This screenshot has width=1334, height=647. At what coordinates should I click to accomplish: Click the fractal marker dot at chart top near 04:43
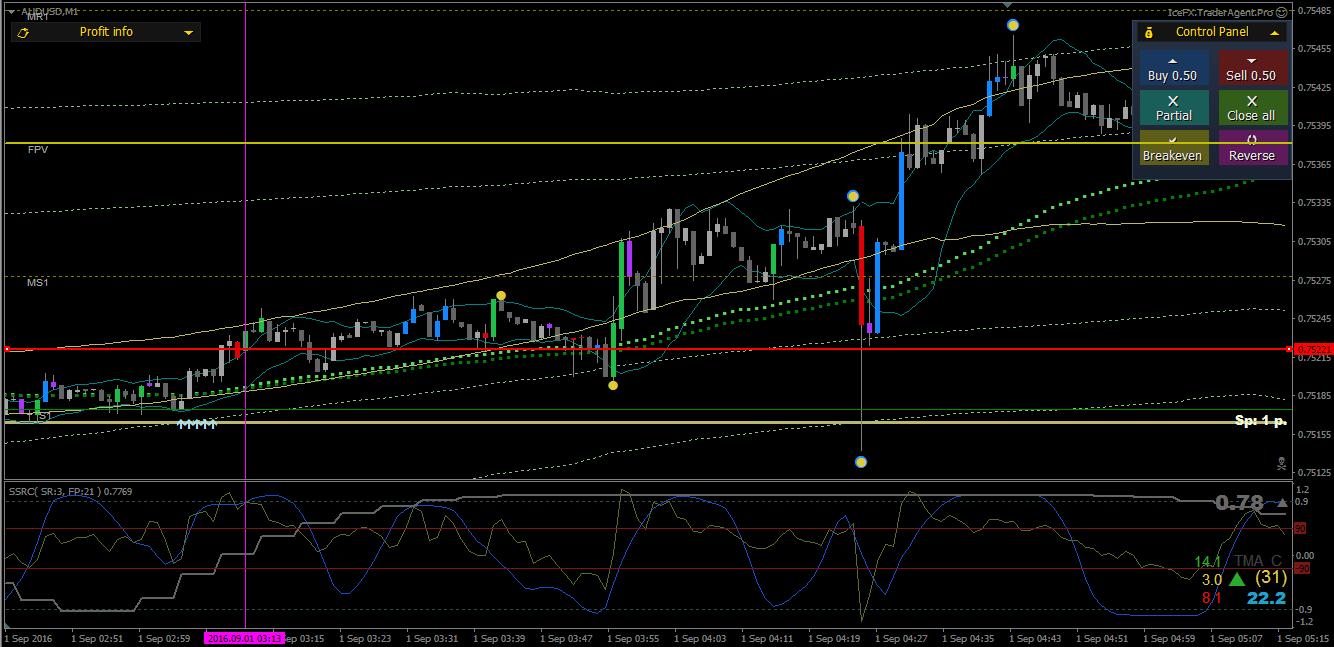coord(1013,24)
